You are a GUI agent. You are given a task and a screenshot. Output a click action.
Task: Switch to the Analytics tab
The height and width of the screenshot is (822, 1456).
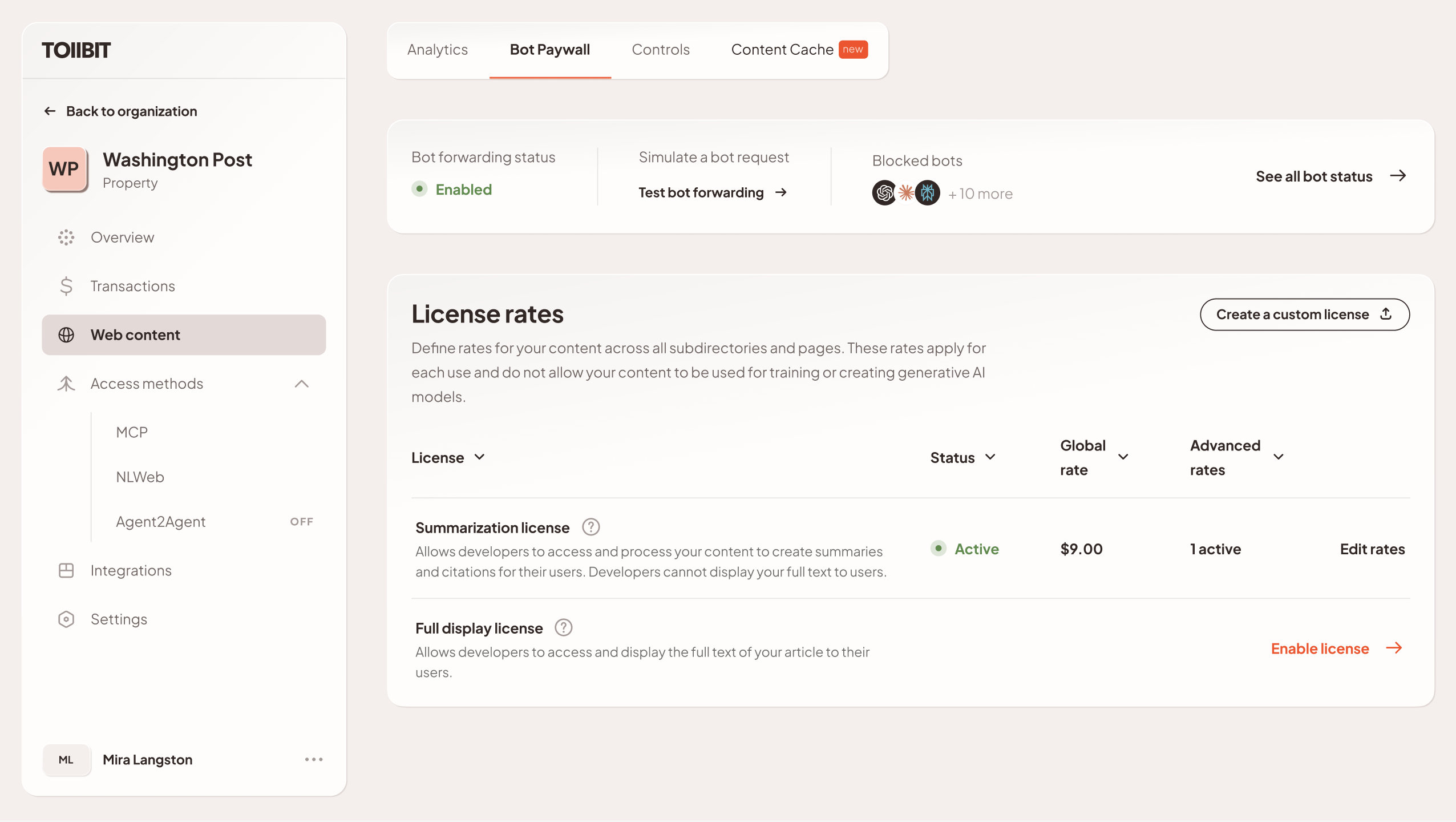point(437,50)
